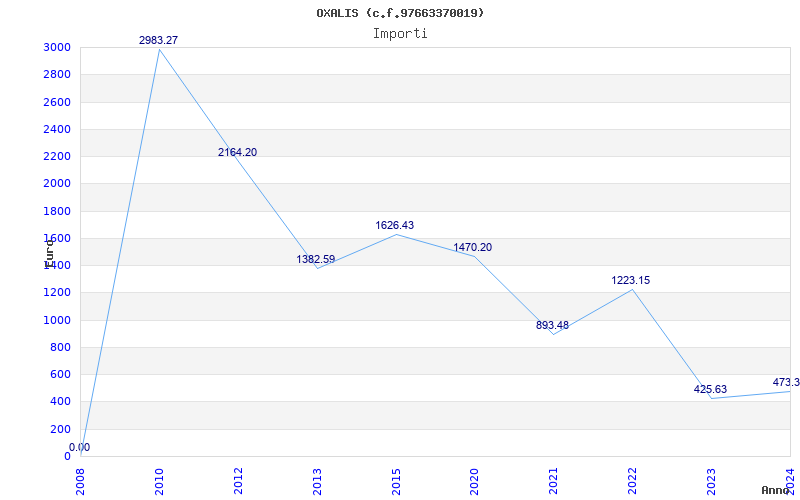The height and width of the screenshot is (500, 800).
Task: Click the 1223.15 data label
Action: click(x=631, y=280)
